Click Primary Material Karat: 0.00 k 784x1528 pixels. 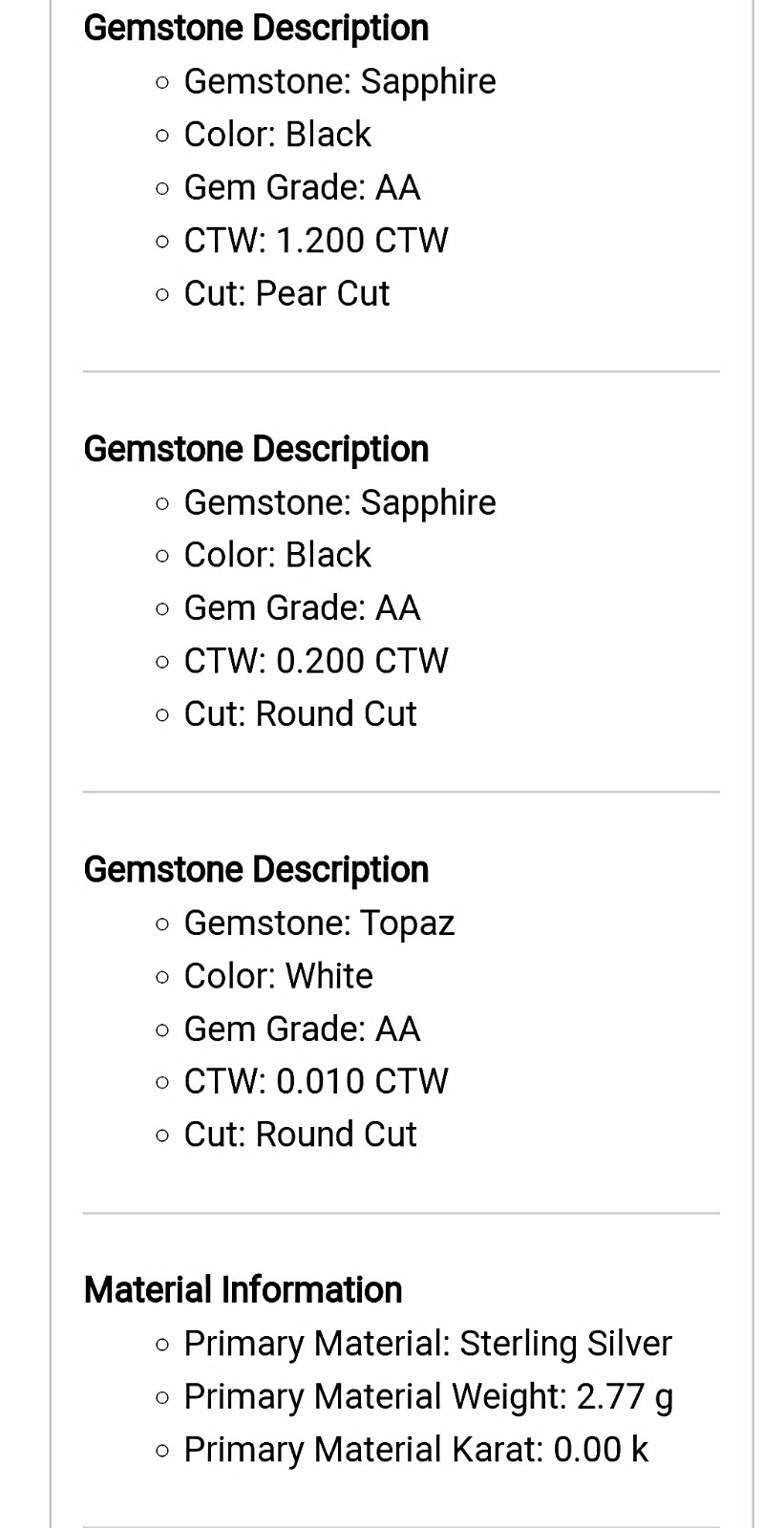415,1450
